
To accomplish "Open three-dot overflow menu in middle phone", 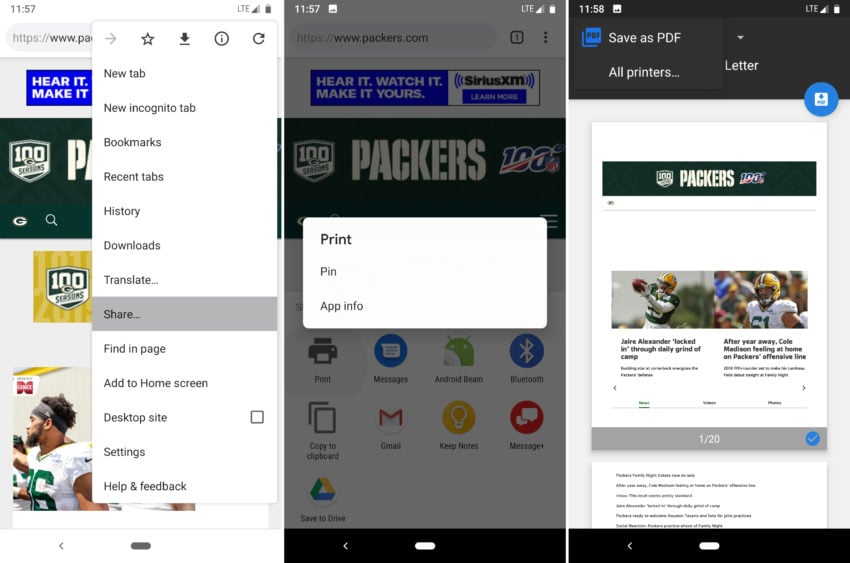I will (545, 37).
